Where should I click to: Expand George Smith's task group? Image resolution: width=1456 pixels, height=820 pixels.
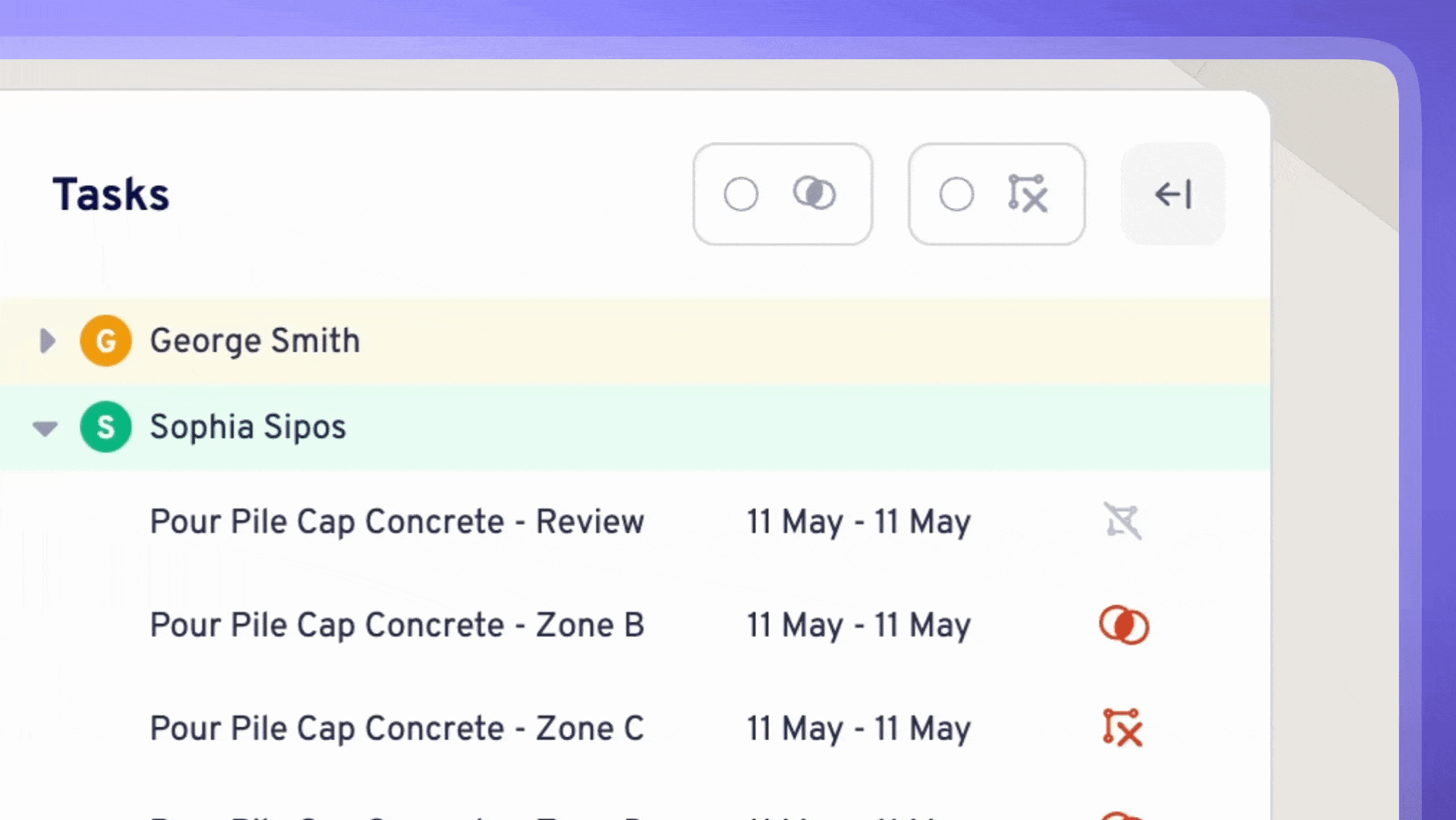(x=47, y=341)
